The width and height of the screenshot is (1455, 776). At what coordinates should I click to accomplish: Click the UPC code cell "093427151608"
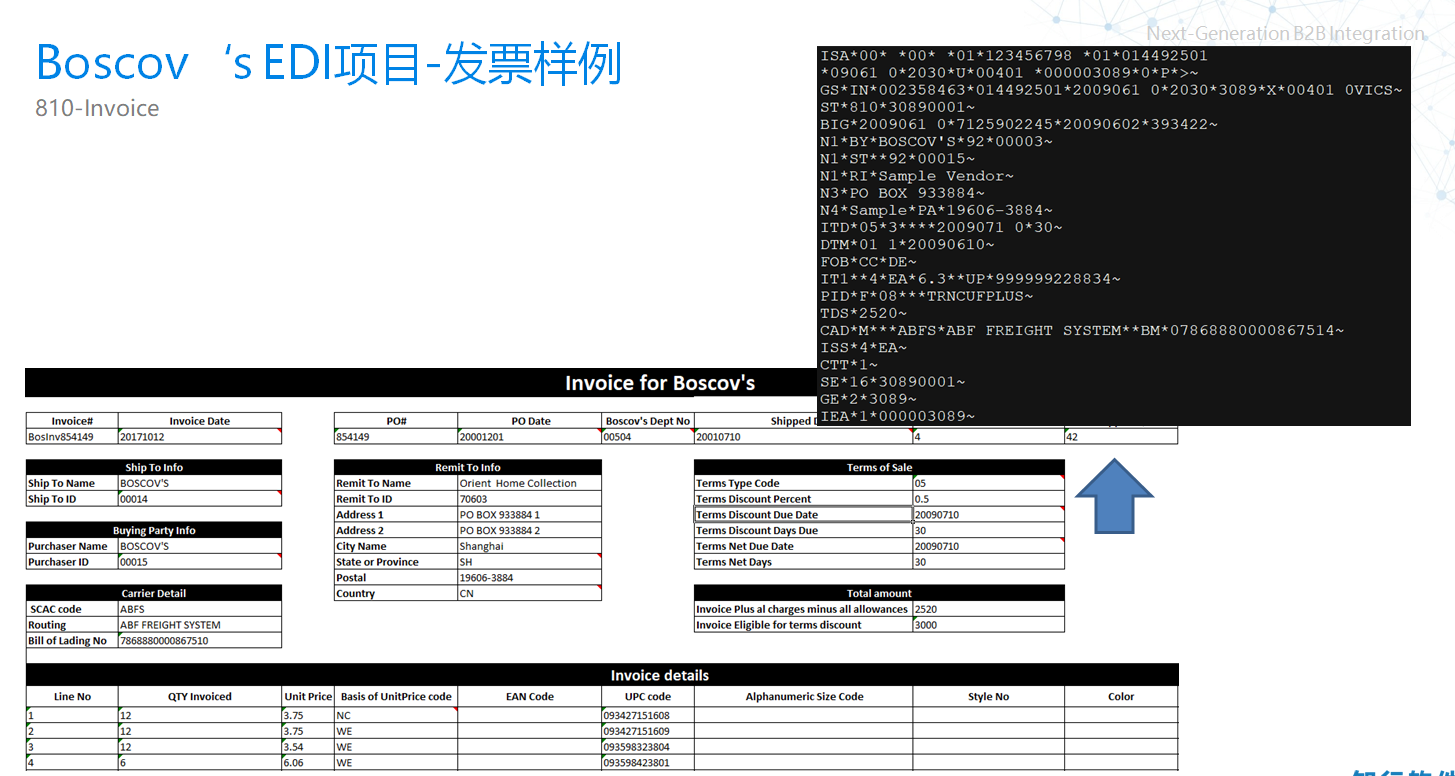648,715
